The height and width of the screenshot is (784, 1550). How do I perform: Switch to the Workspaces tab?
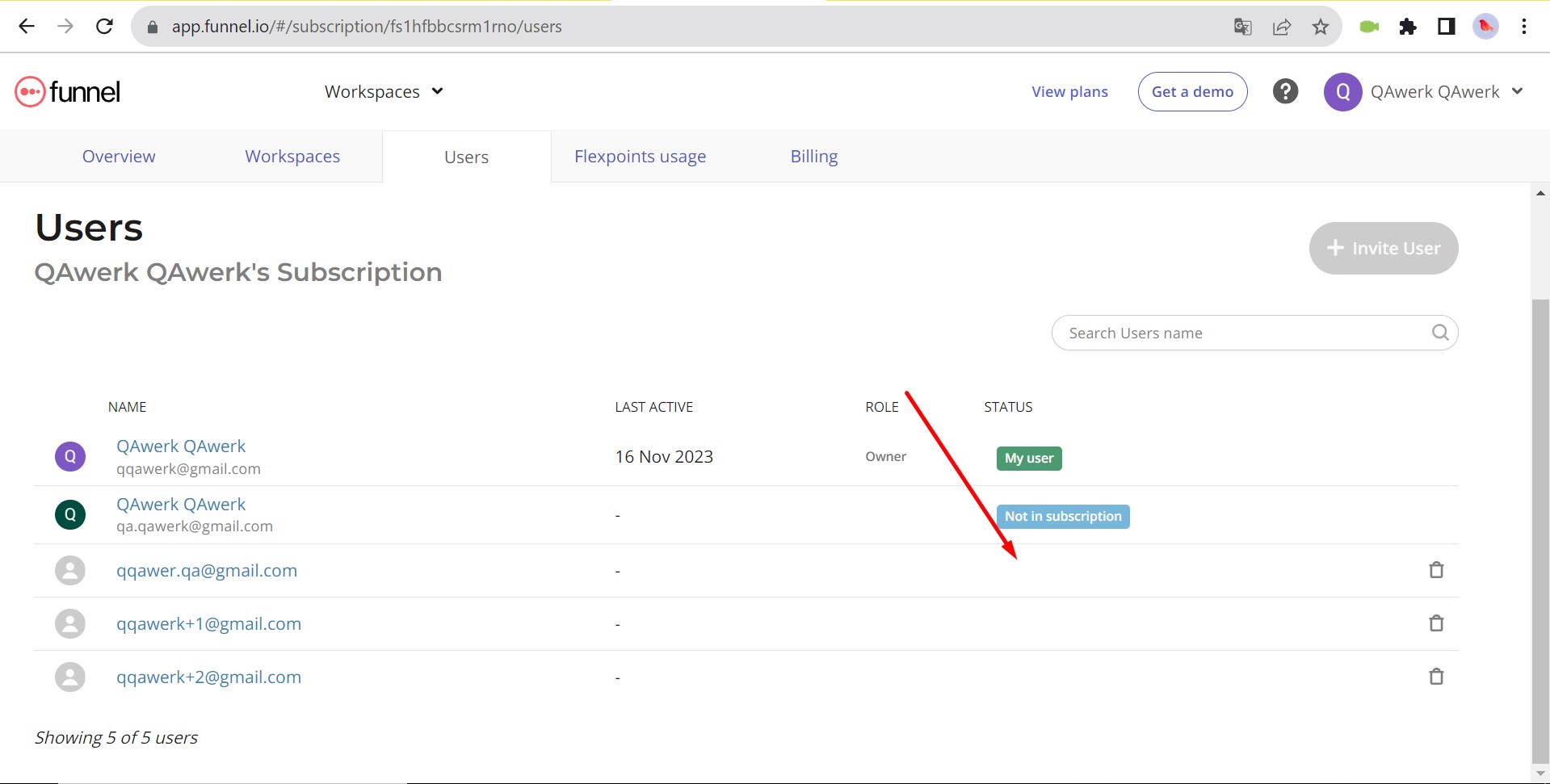(292, 157)
